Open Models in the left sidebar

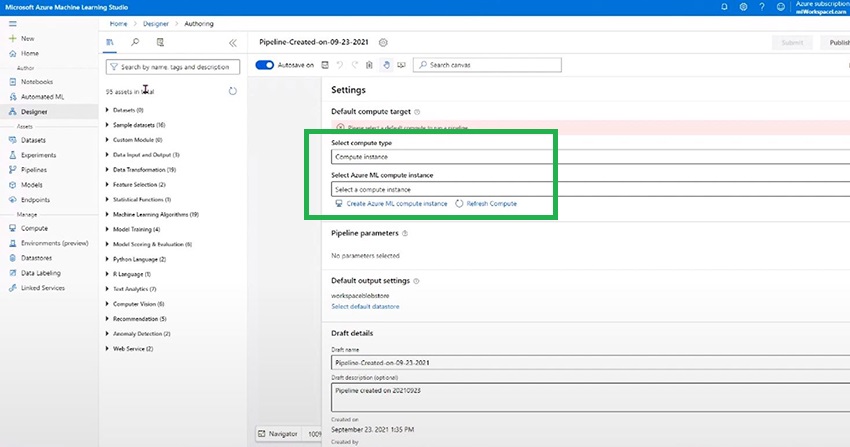(31, 185)
